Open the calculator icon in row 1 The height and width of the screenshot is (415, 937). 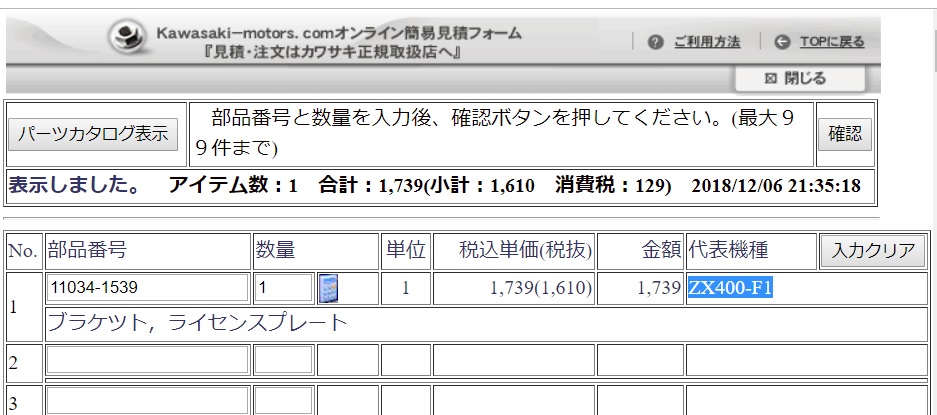[328, 288]
